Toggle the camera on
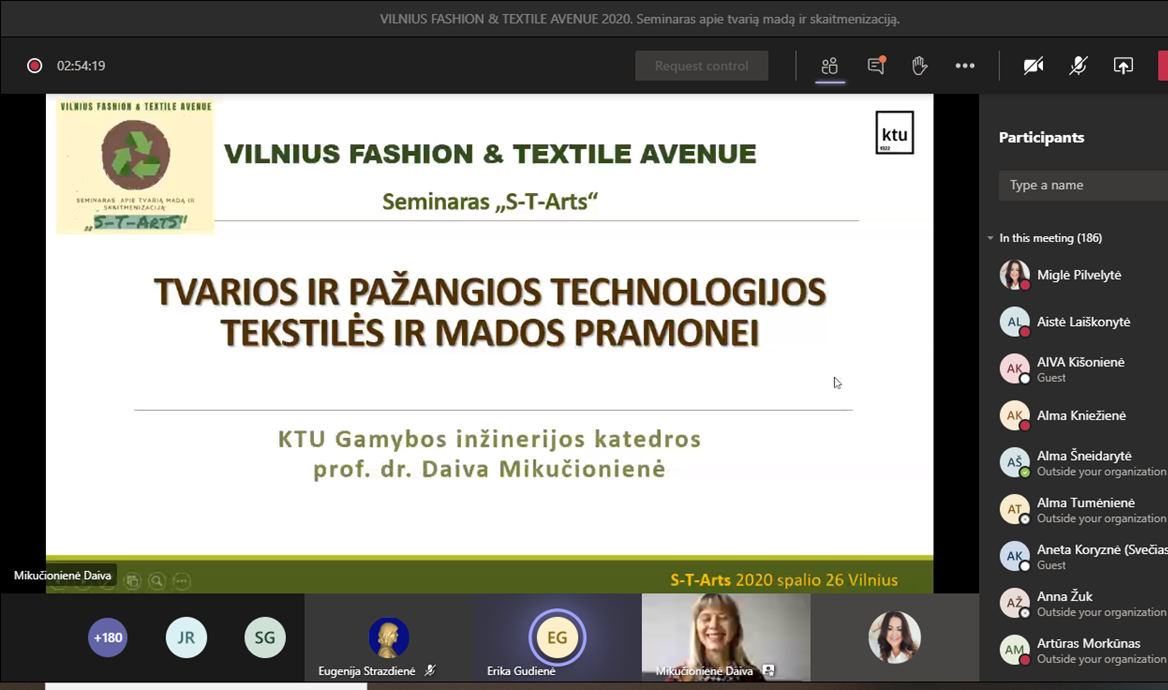 tap(1033, 66)
